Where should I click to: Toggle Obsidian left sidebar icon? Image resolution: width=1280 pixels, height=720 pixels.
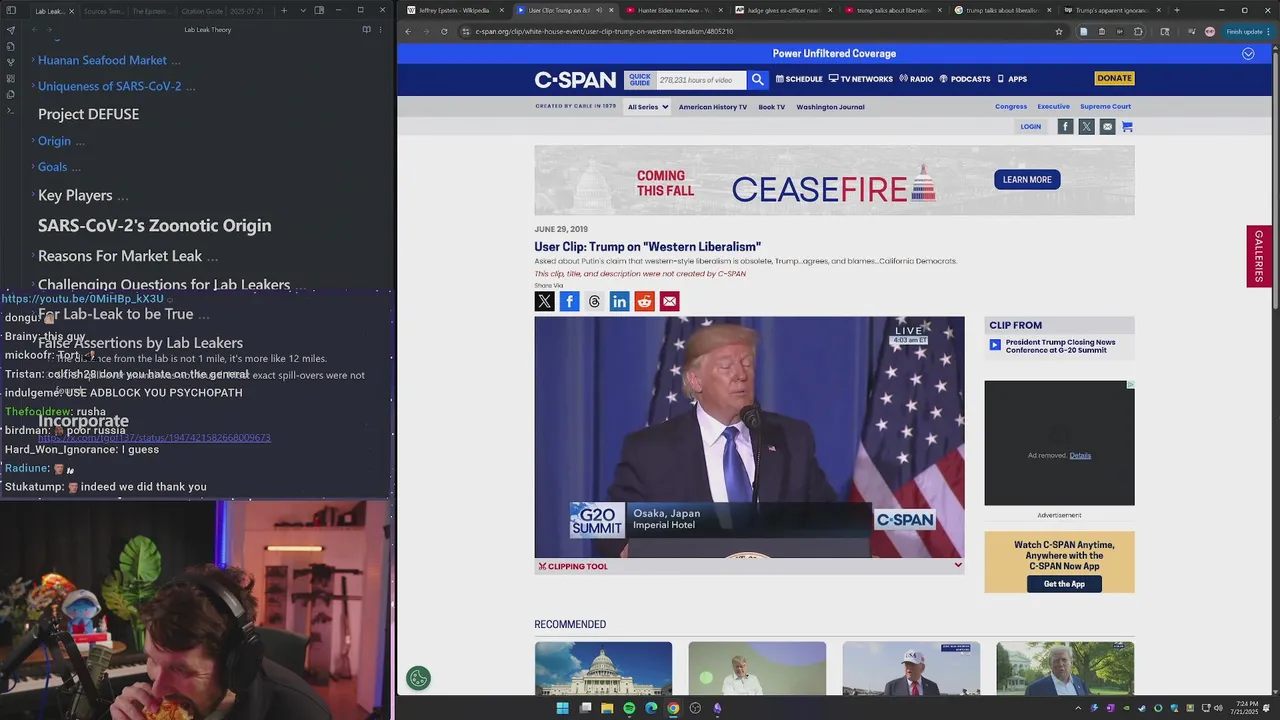[x=11, y=11]
